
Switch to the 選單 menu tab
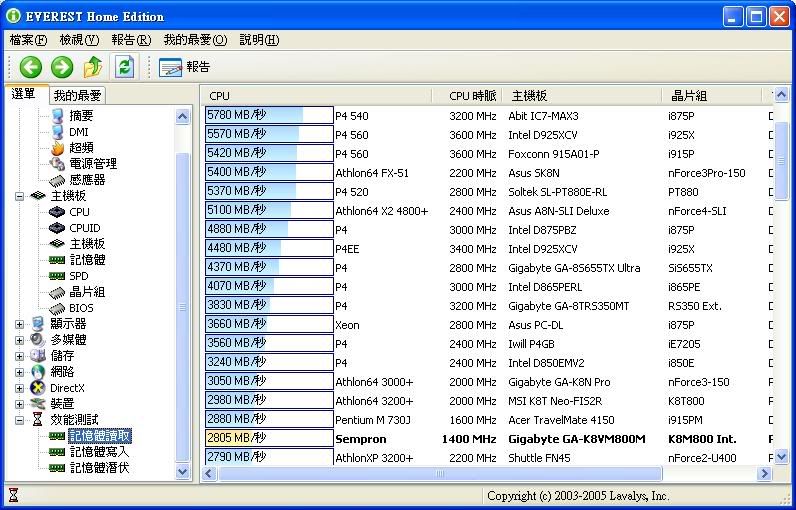tap(24, 94)
